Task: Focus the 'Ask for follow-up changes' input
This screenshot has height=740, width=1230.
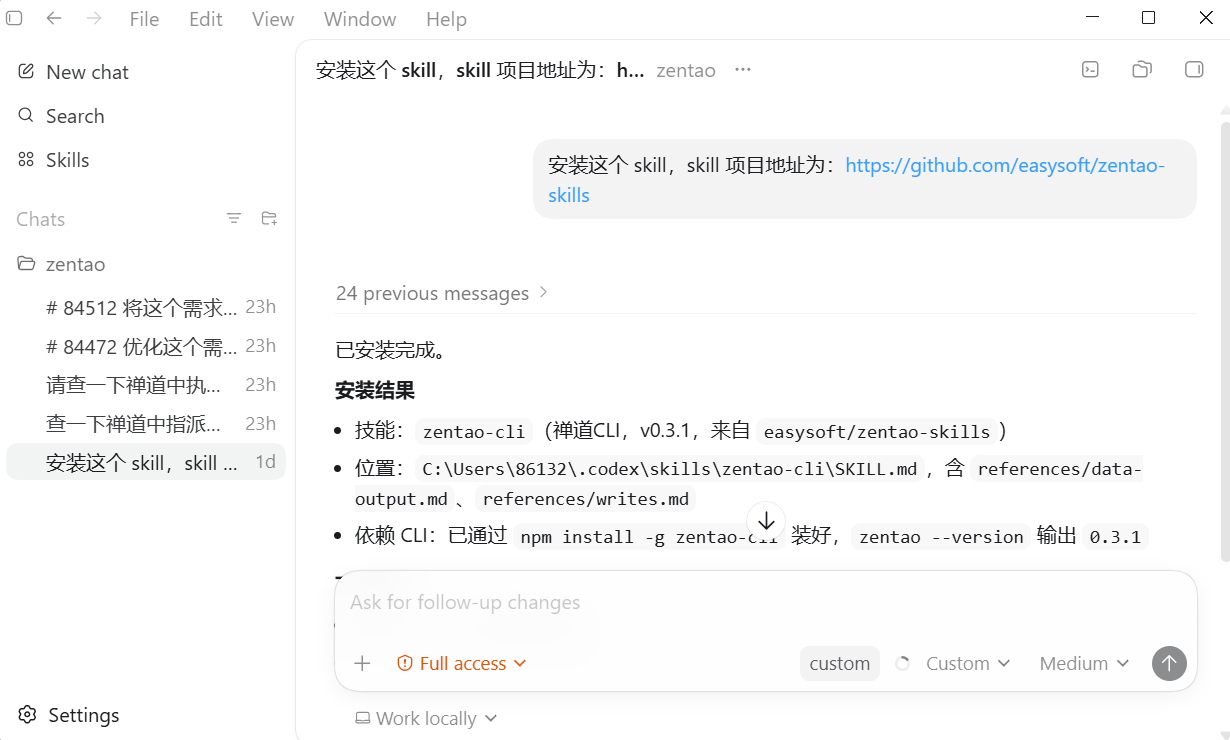Action: click(x=765, y=603)
